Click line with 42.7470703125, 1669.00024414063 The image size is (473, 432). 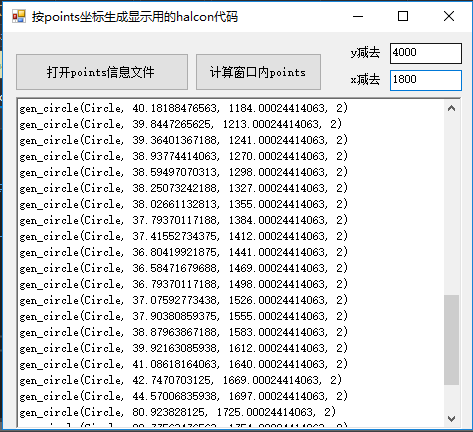180,380
